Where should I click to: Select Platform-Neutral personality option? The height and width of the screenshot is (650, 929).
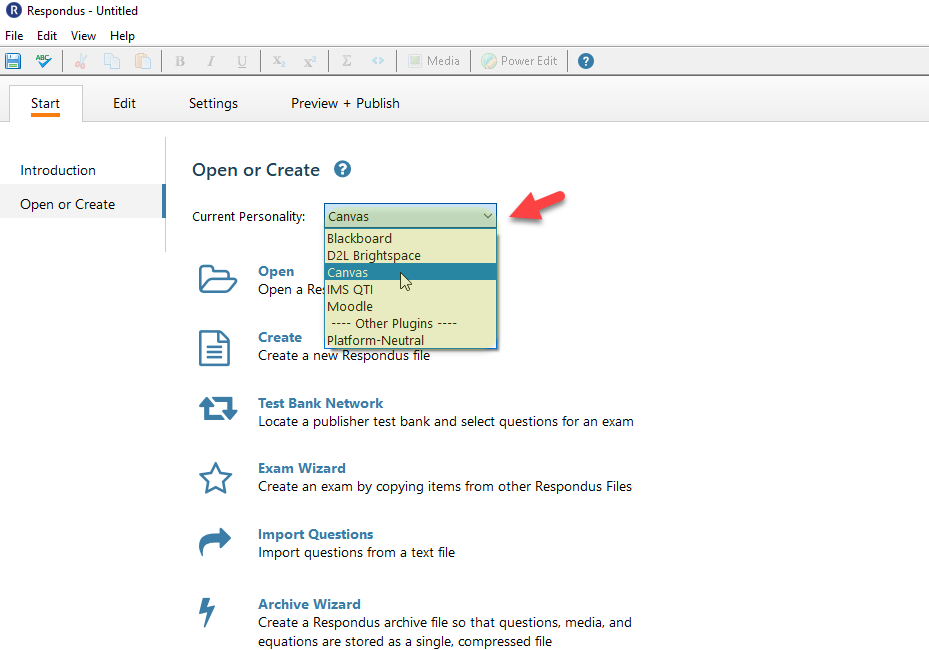click(x=411, y=341)
